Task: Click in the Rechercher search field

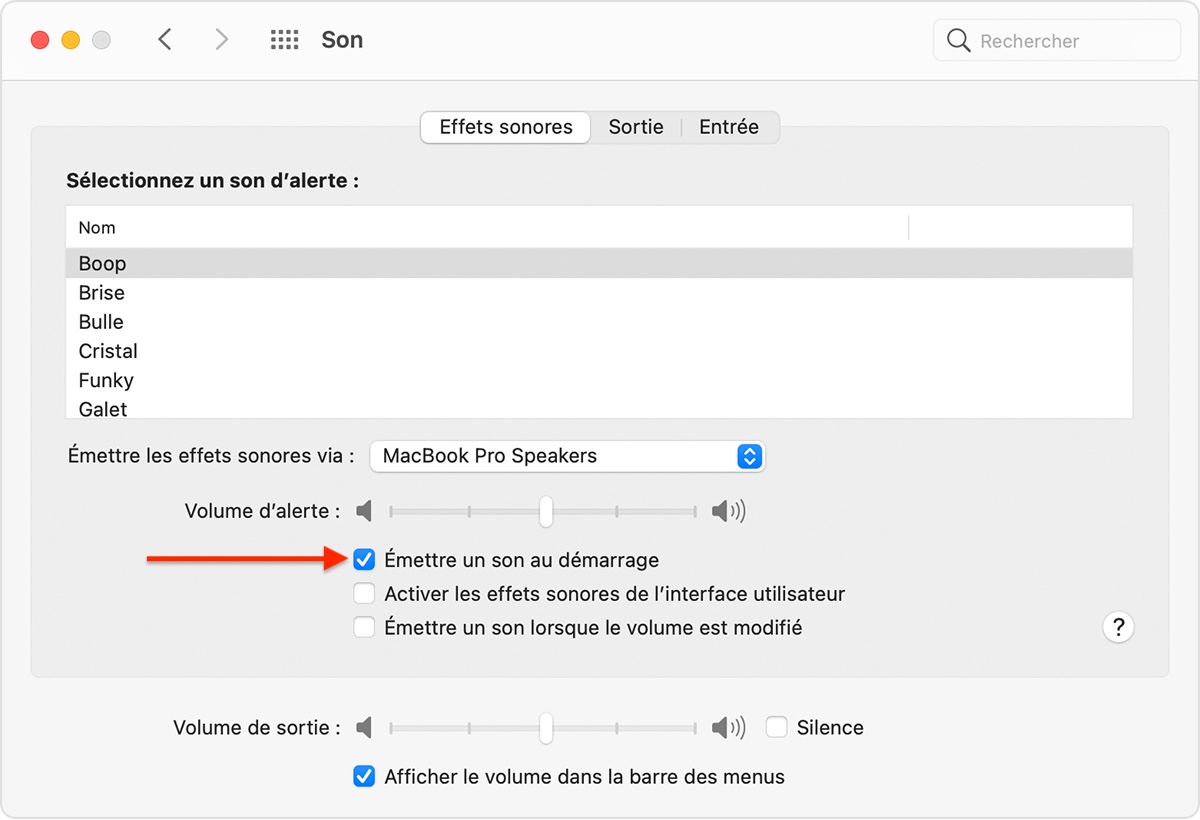Action: coord(1070,41)
